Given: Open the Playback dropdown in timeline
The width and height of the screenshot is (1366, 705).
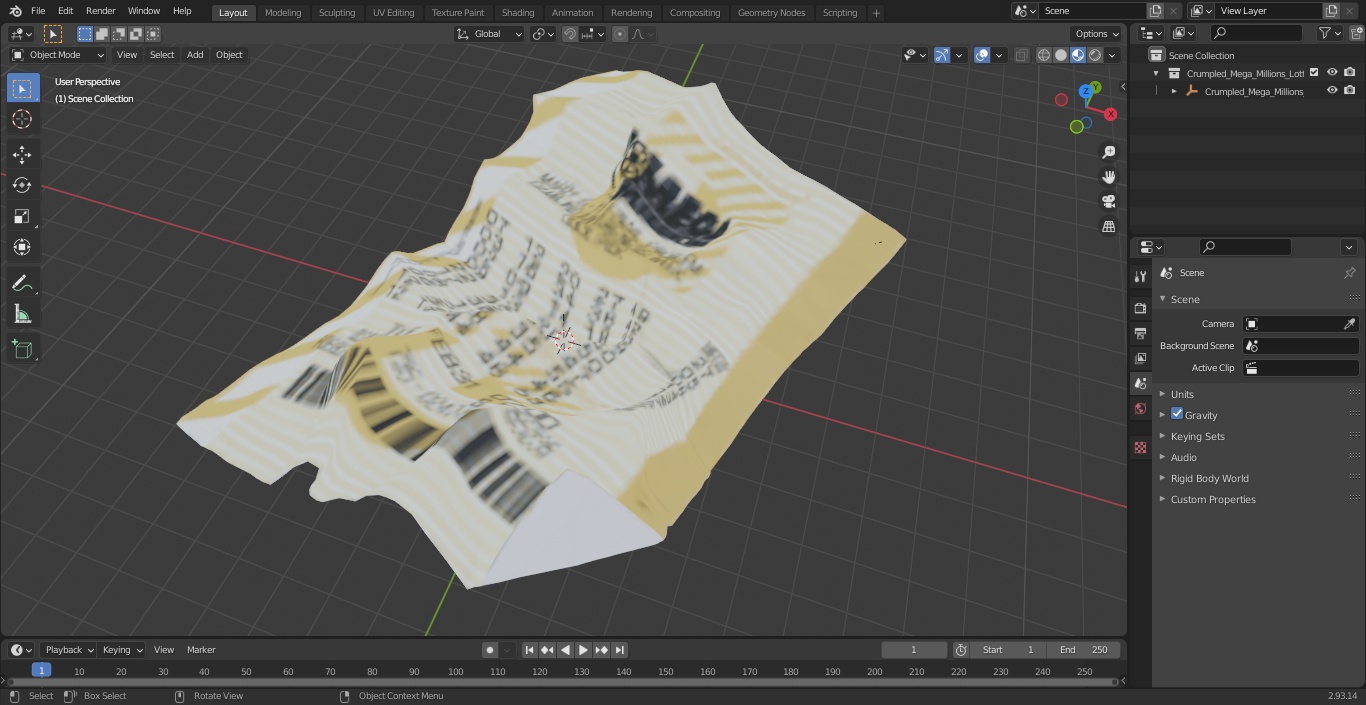Looking at the screenshot, I should (x=68, y=650).
